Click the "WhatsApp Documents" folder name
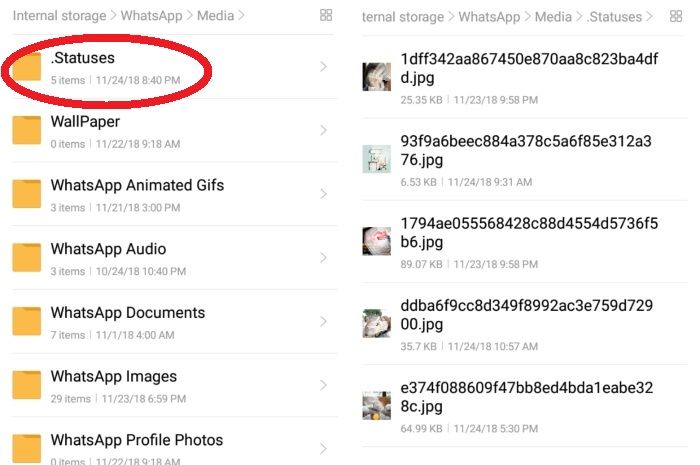The height and width of the screenshot is (465, 700). 128,313
